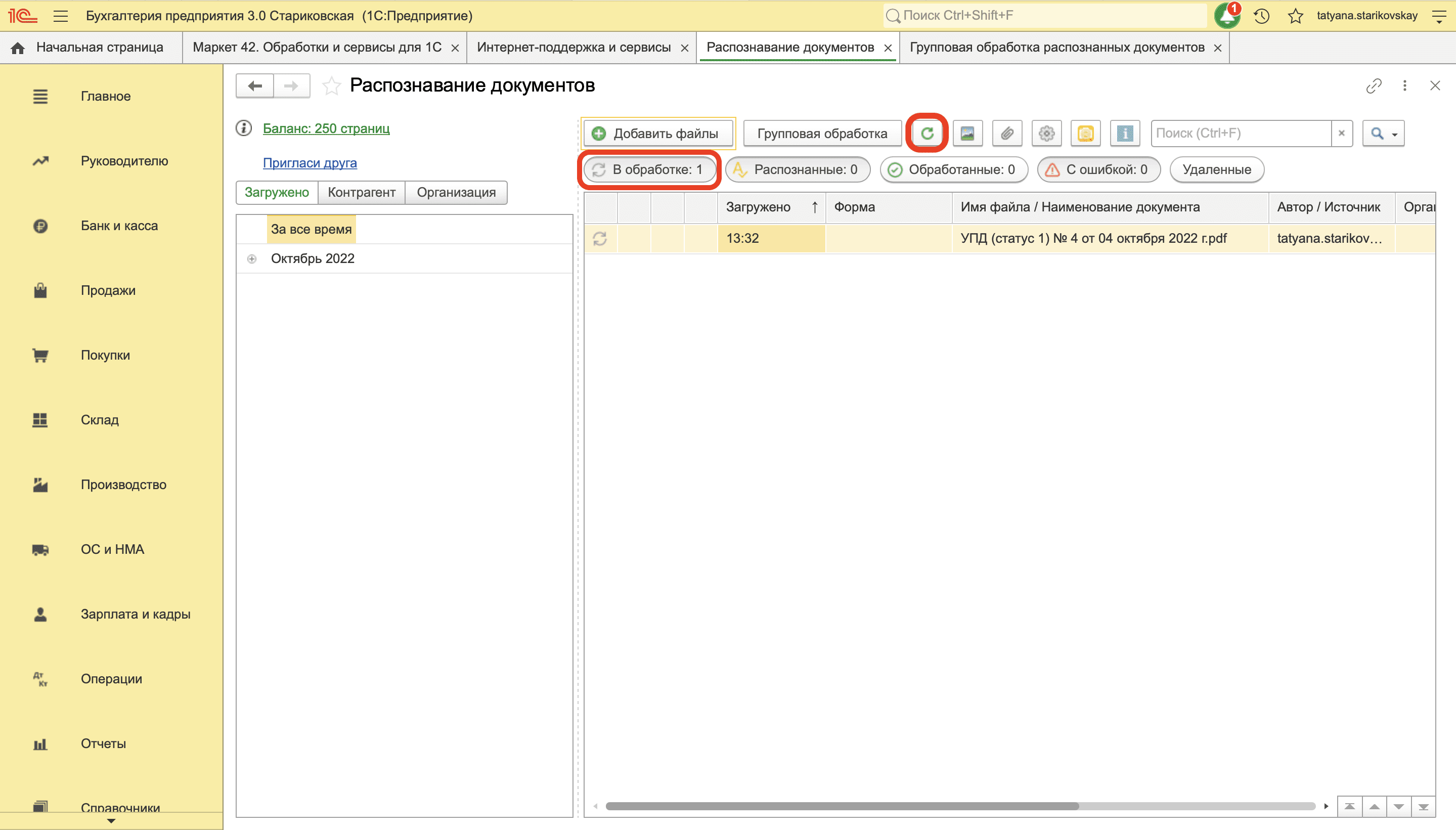Click the Добавить файлы button
This screenshot has width=1456, height=830.
pos(657,134)
